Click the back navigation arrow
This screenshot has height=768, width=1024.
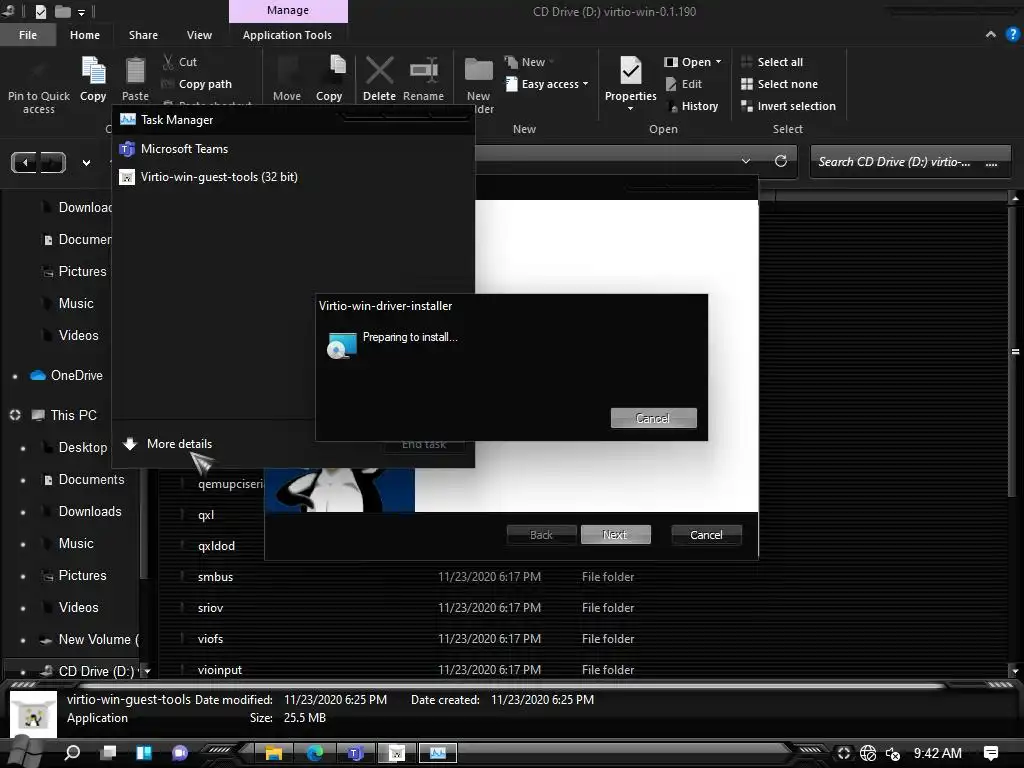[x=25, y=162]
